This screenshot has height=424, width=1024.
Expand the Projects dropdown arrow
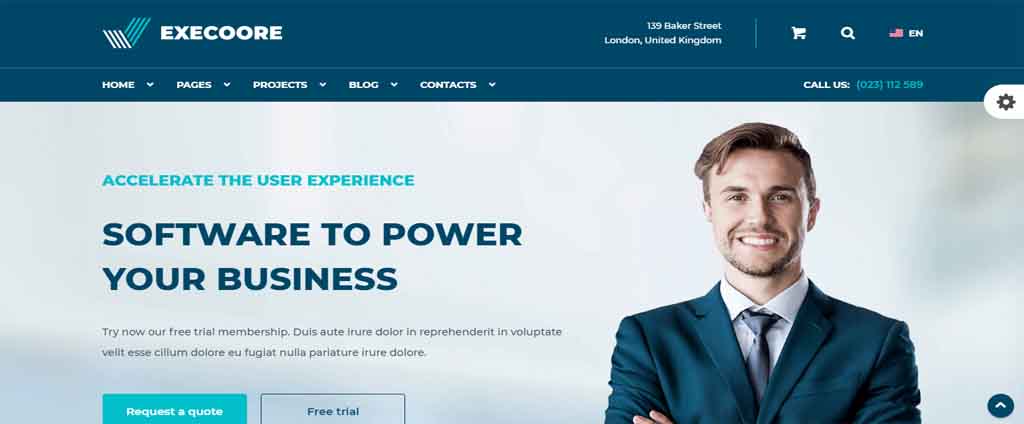coord(323,84)
